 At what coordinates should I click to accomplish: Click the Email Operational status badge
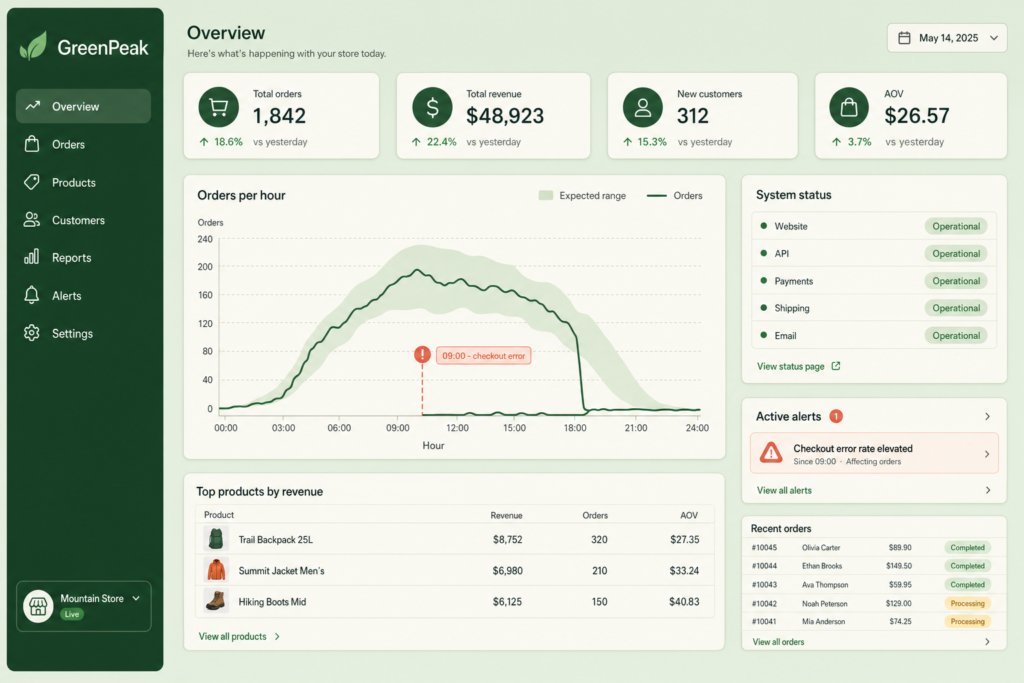click(x=956, y=335)
